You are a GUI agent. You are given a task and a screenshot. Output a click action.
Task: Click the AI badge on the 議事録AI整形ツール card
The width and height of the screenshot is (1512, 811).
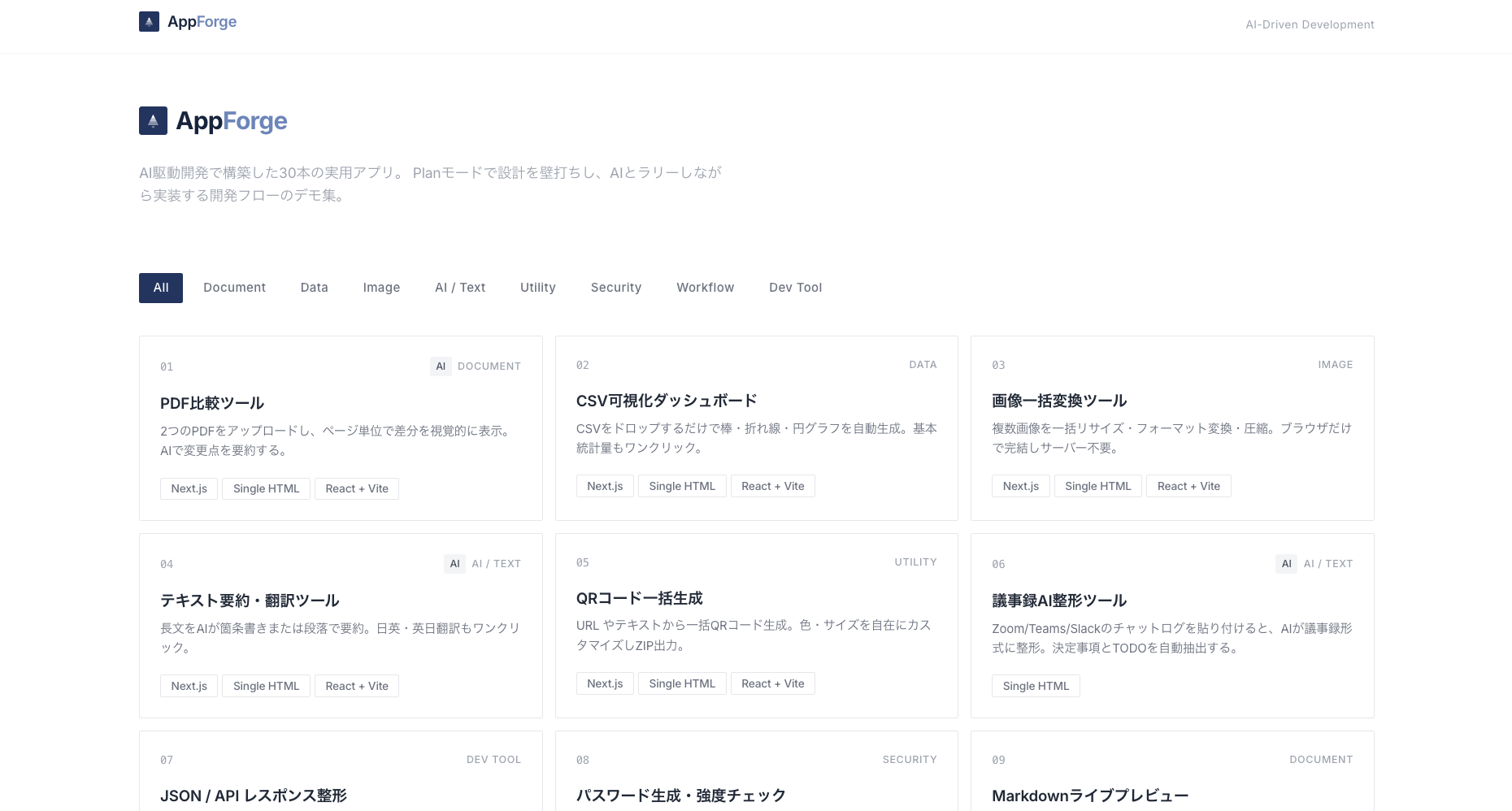[x=1286, y=563]
